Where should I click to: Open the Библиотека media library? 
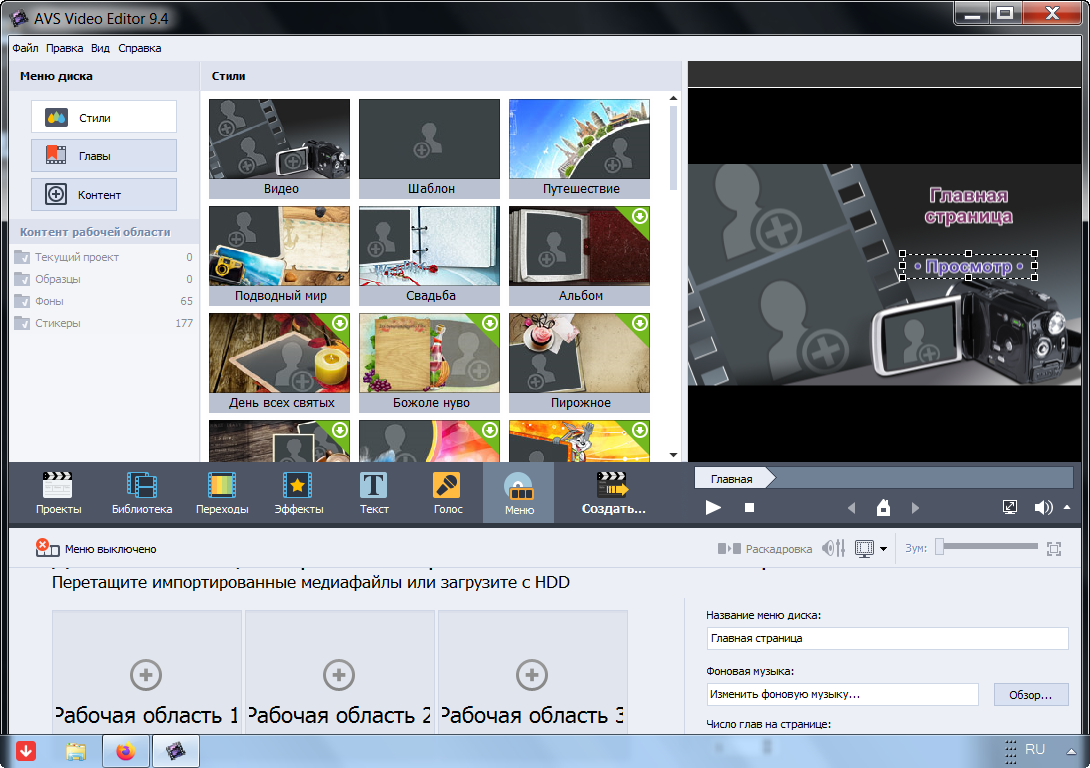tap(142, 493)
